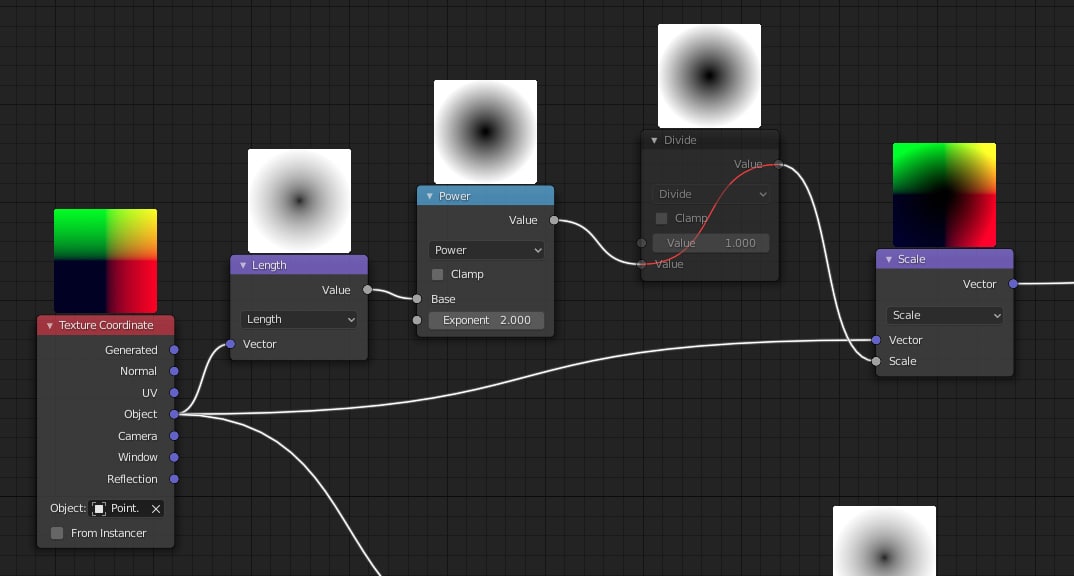Viewport: 1074px width, 576px height.
Task: Enable Clamp on the Power node
Action: [437, 274]
